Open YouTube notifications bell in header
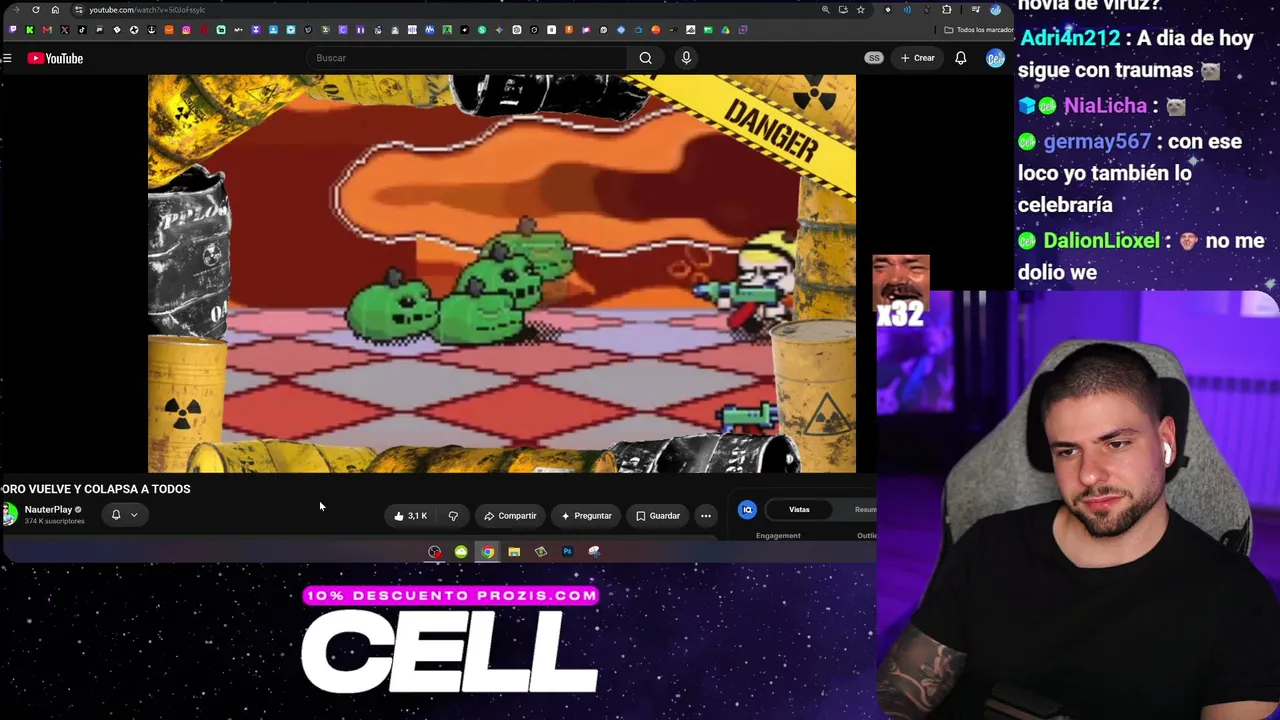 coord(960,58)
